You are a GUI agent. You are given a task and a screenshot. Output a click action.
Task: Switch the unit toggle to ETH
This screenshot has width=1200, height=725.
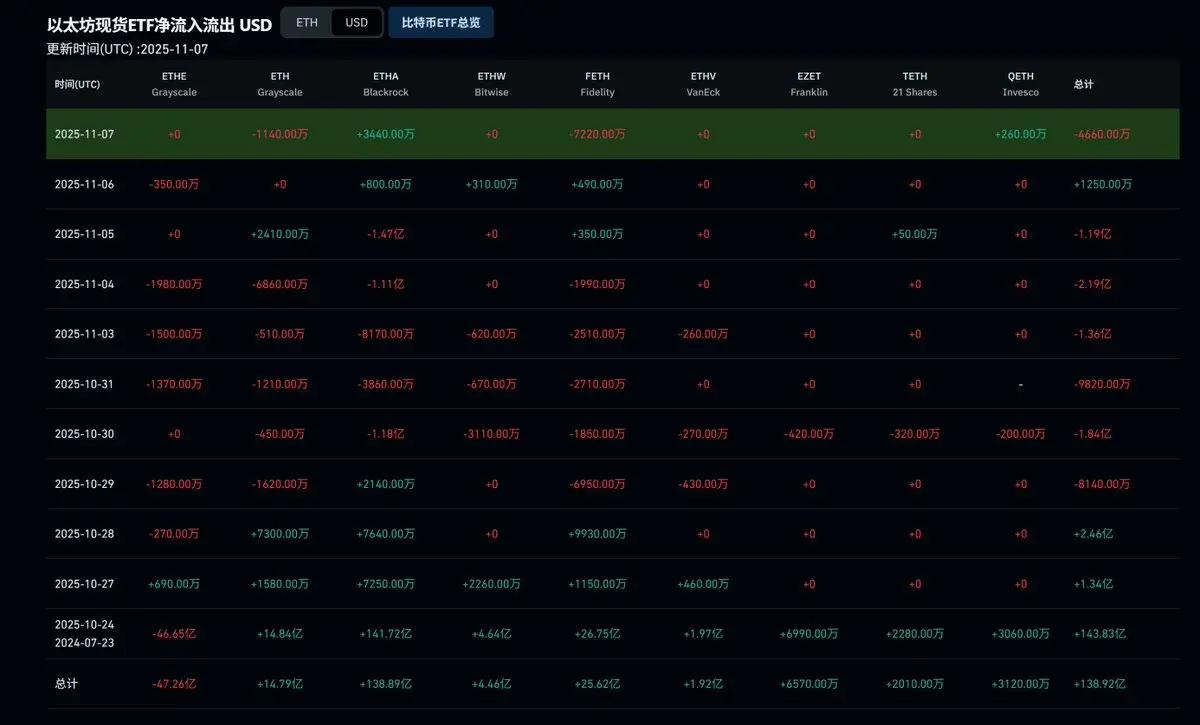(x=307, y=22)
